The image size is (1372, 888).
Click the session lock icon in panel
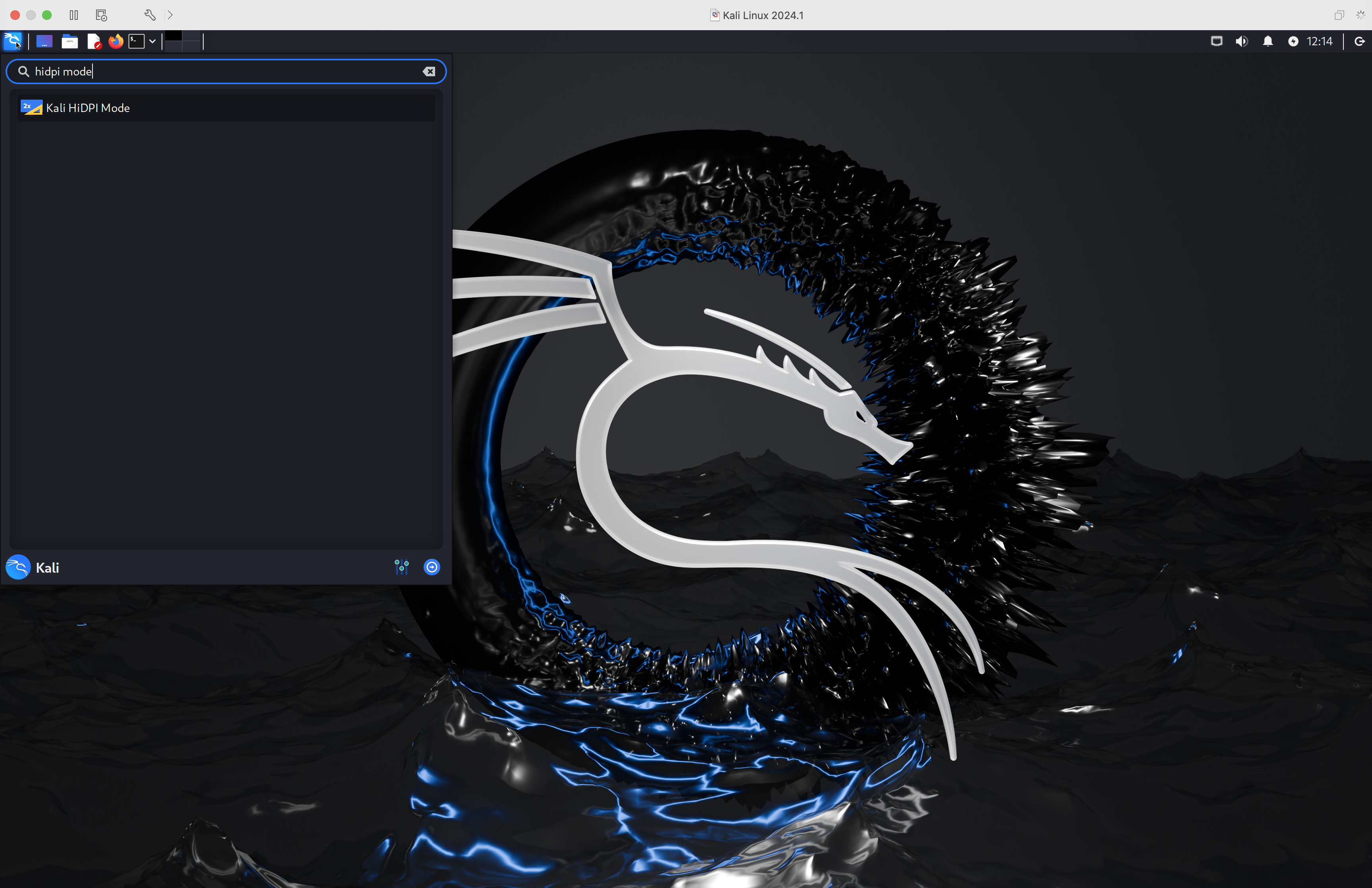pyautogui.click(x=1359, y=41)
